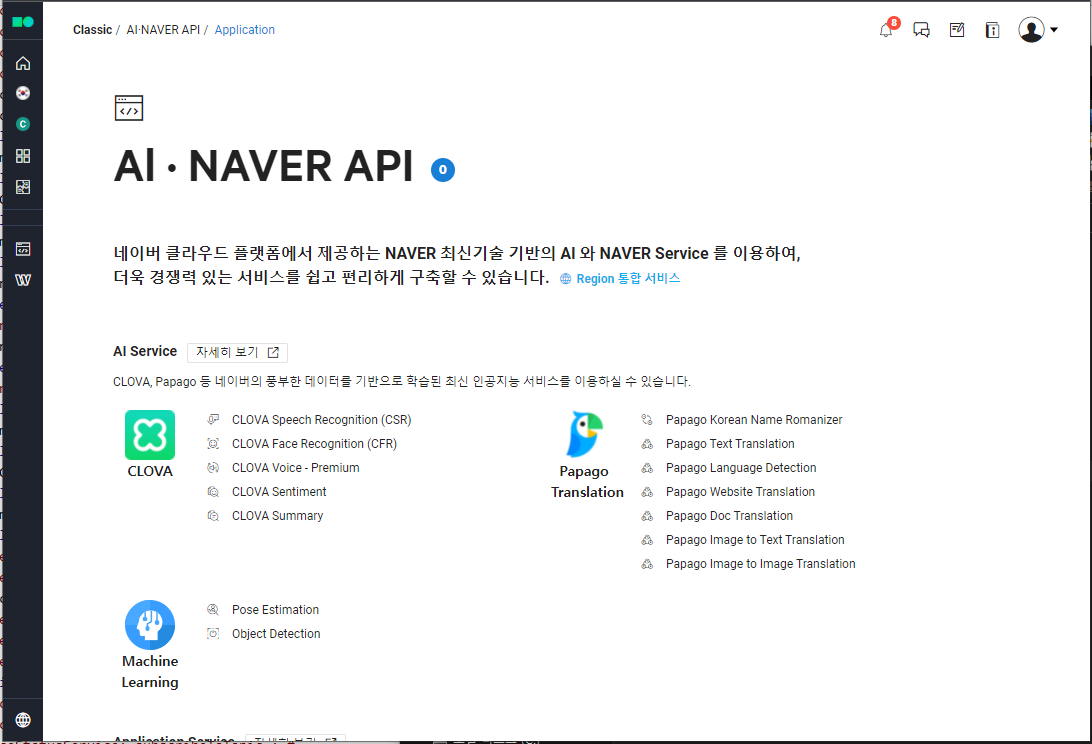This screenshot has height=744, width=1092.
Task: Click the green Classic 'C' platform icon
Action: [23, 124]
